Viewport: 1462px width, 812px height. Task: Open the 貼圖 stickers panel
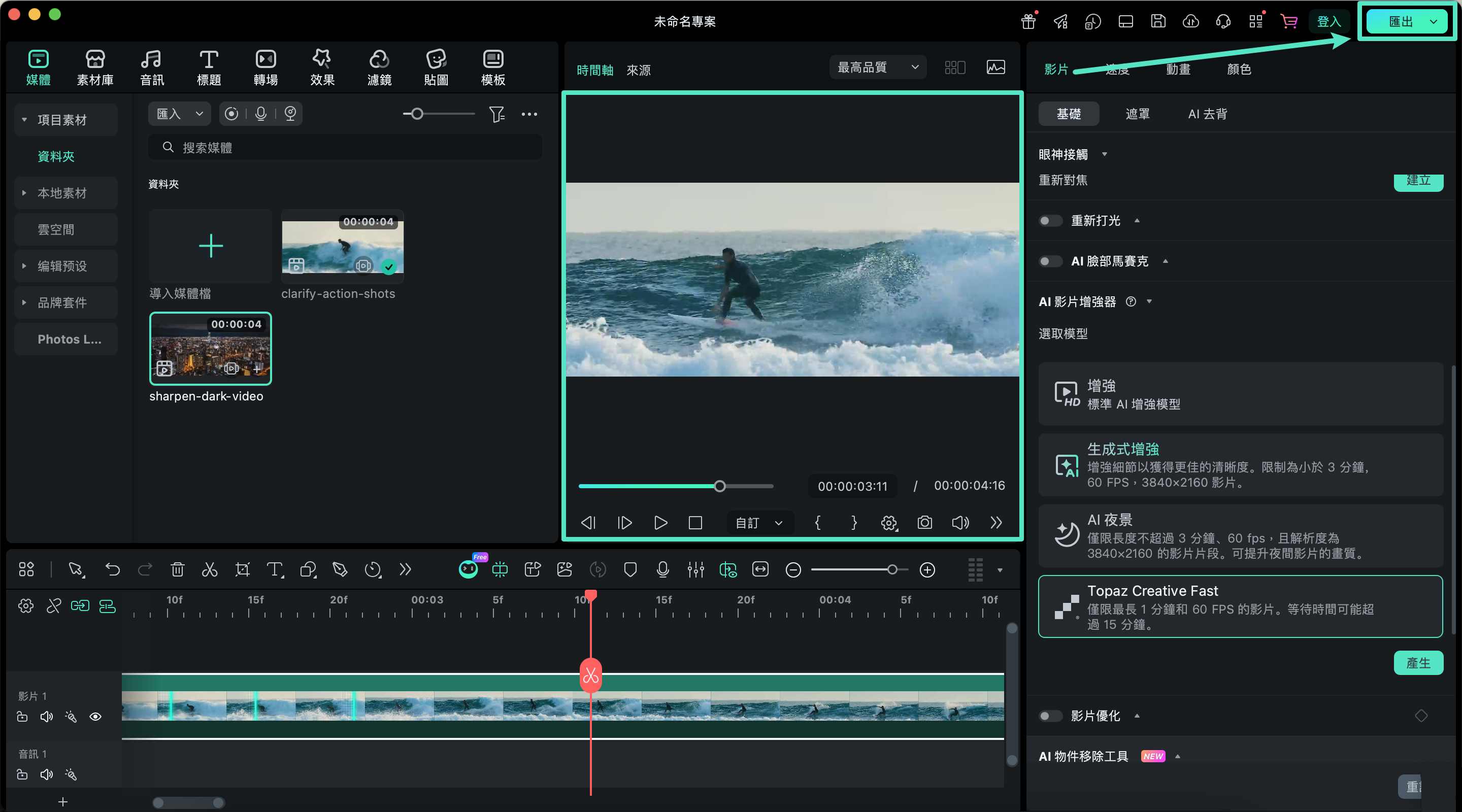point(436,67)
